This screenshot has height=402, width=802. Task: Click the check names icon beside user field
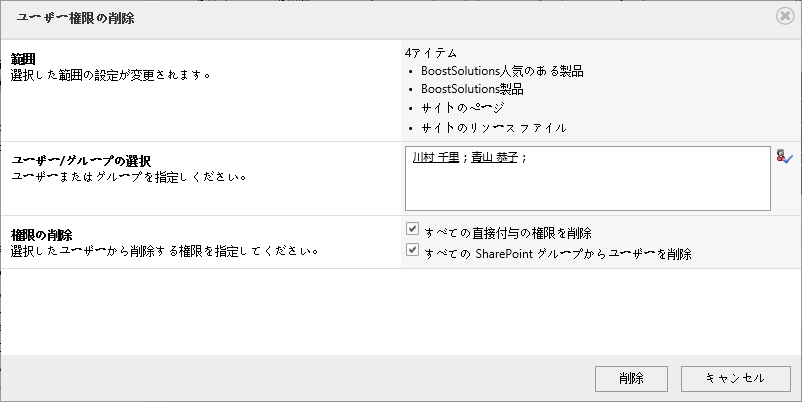784,157
